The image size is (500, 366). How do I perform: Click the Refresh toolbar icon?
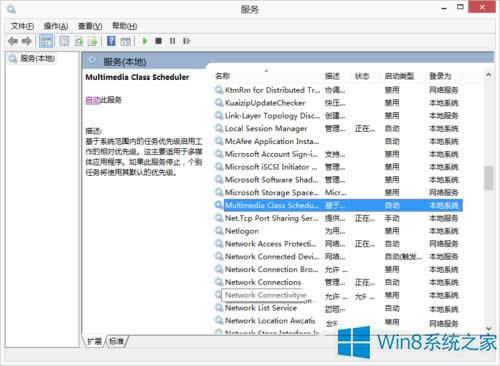click(79, 41)
